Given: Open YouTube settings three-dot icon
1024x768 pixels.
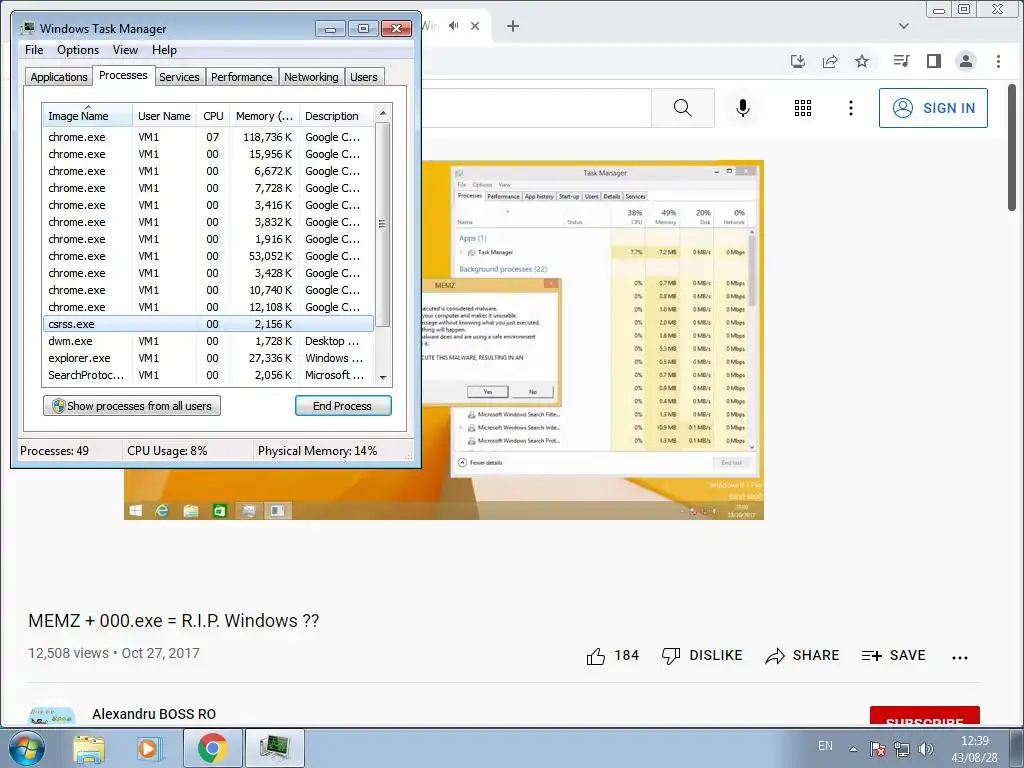Looking at the screenshot, I should coord(850,108).
